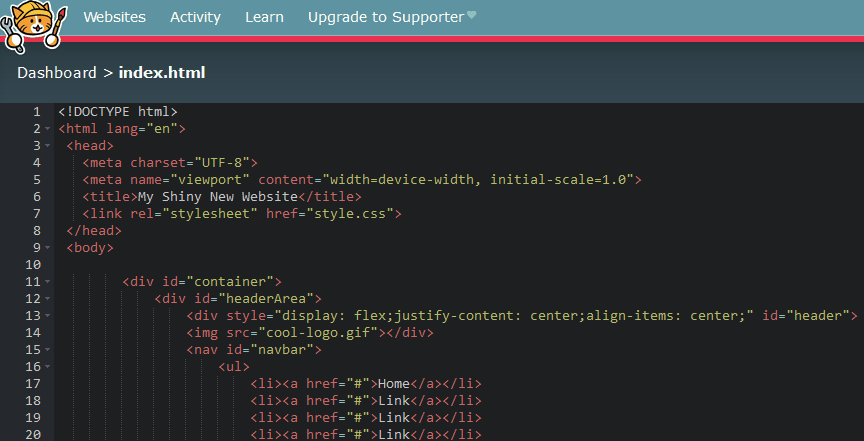The image size is (864, 441).
Task: Click Upgrade to Supporter link
Action: pos(386,17)
